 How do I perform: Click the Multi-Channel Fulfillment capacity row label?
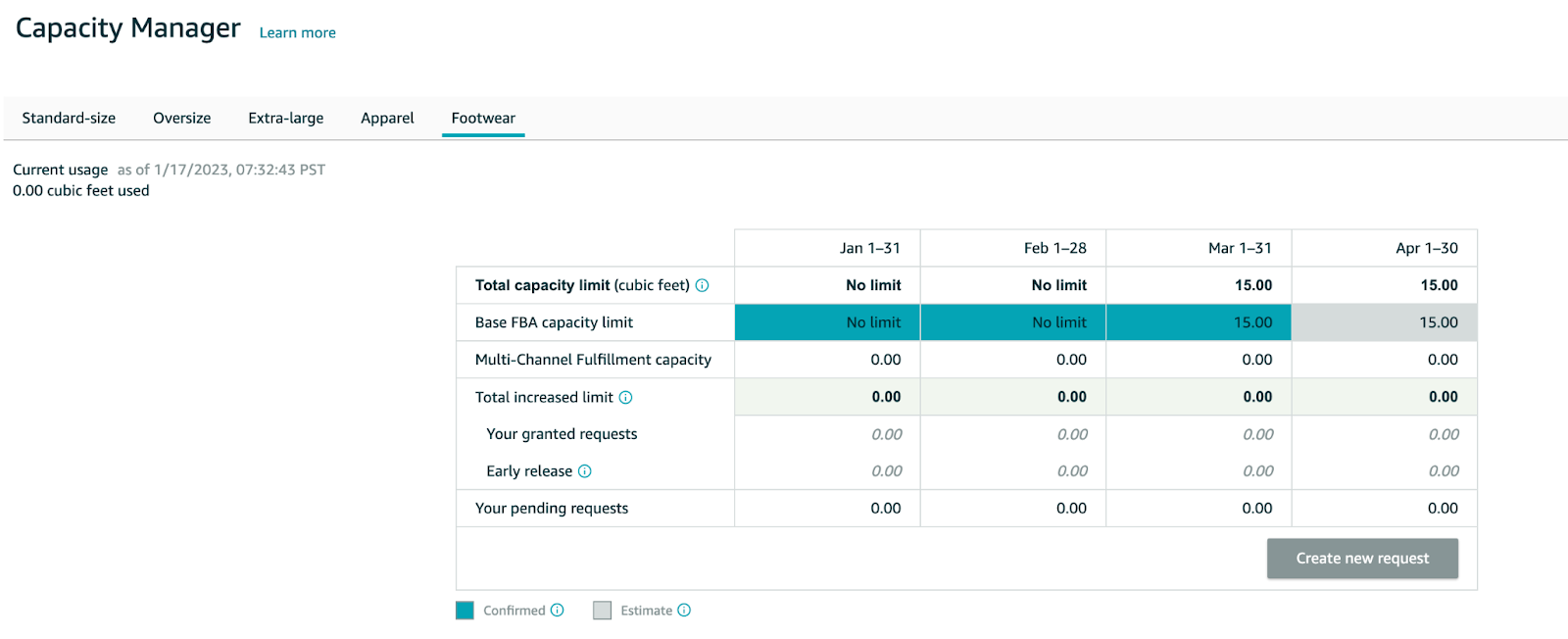coord(593,360)
